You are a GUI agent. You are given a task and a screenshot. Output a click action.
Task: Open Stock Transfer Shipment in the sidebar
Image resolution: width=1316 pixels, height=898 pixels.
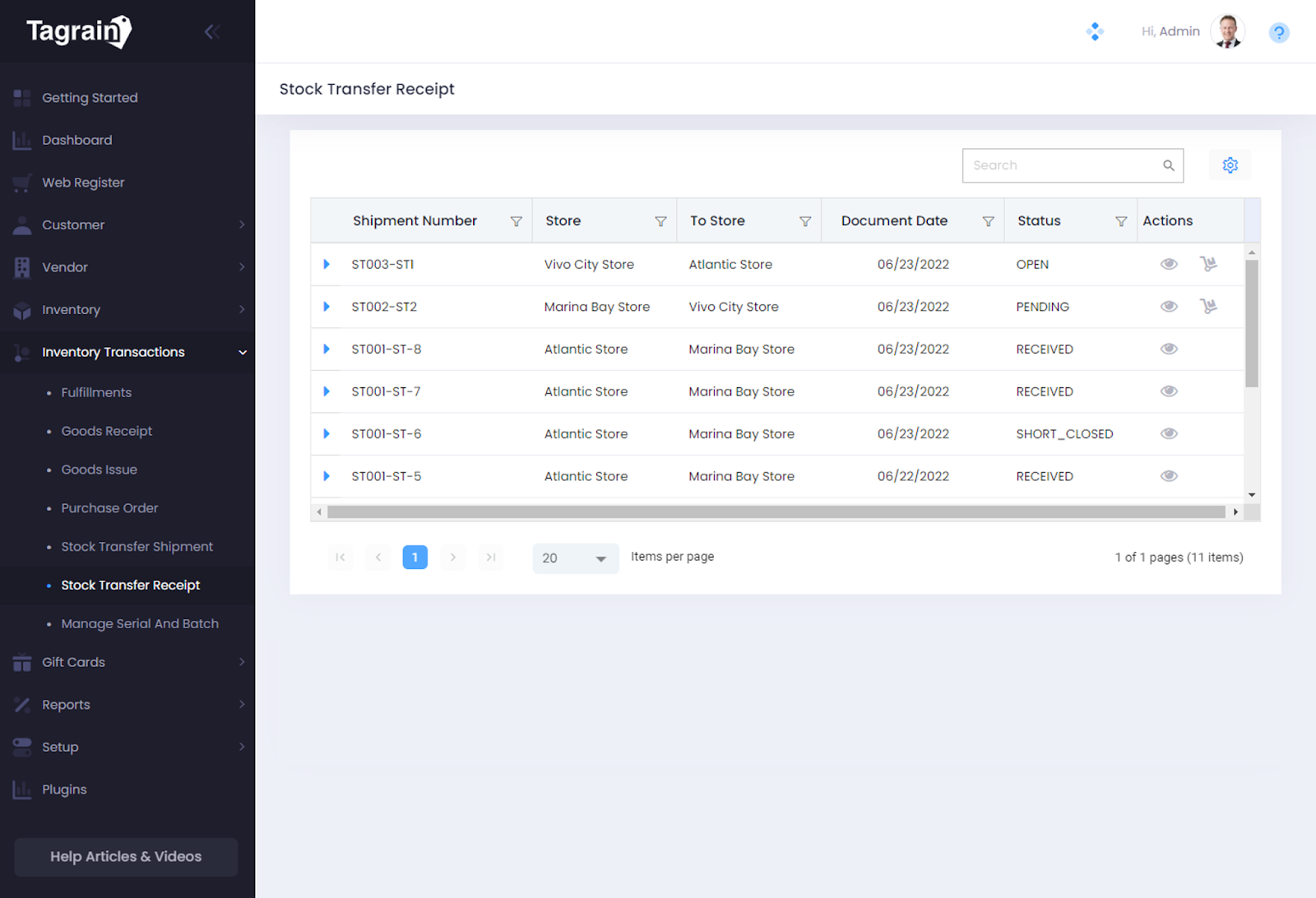pos(137,547)
